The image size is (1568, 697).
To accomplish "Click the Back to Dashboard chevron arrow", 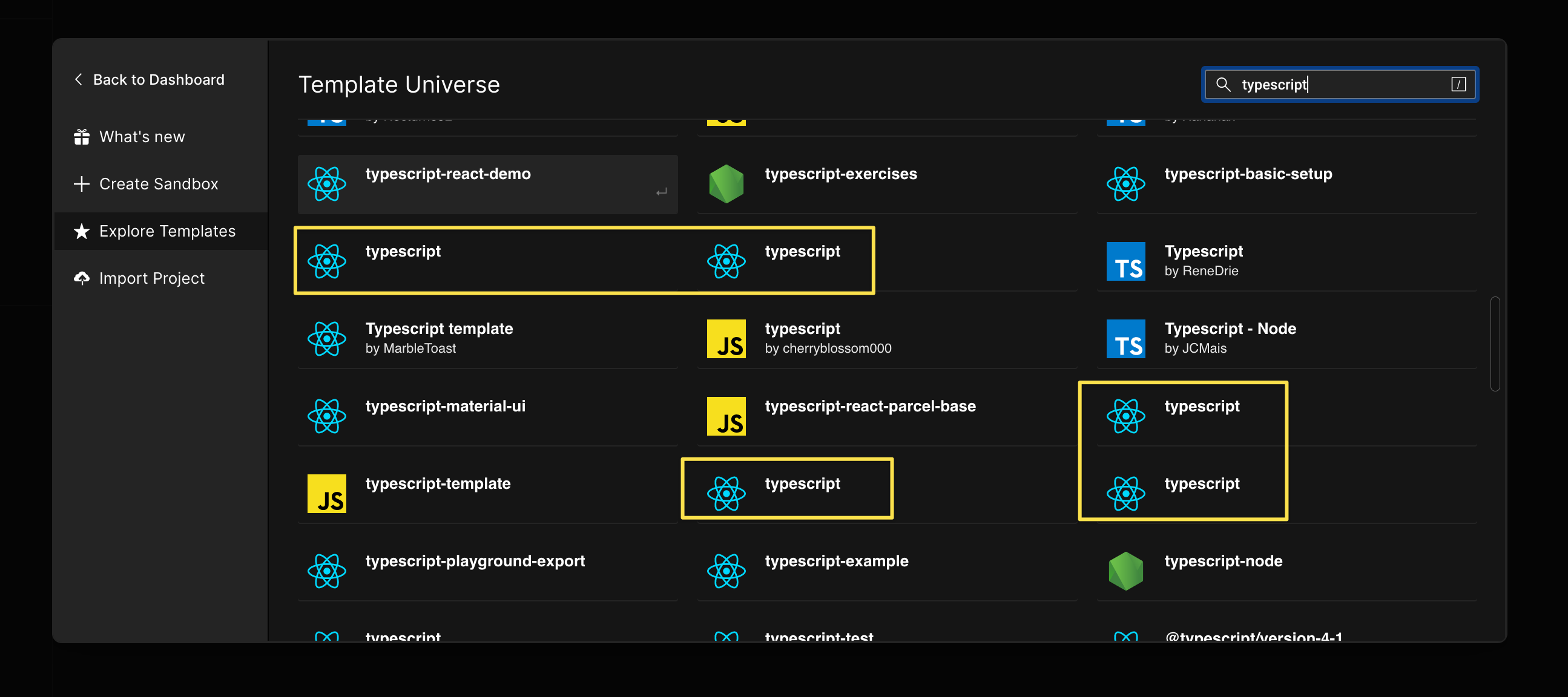I will tap(79, 80).
